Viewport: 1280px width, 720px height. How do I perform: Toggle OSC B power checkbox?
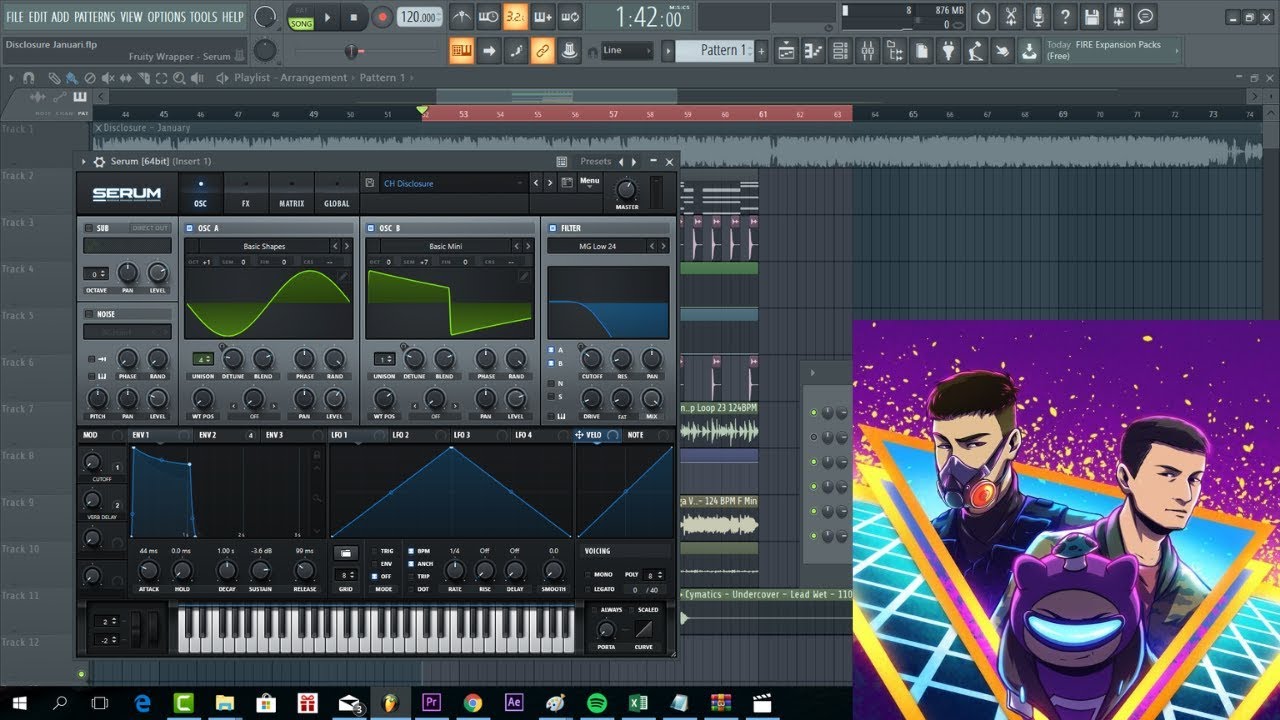click(x=371, y=228)
